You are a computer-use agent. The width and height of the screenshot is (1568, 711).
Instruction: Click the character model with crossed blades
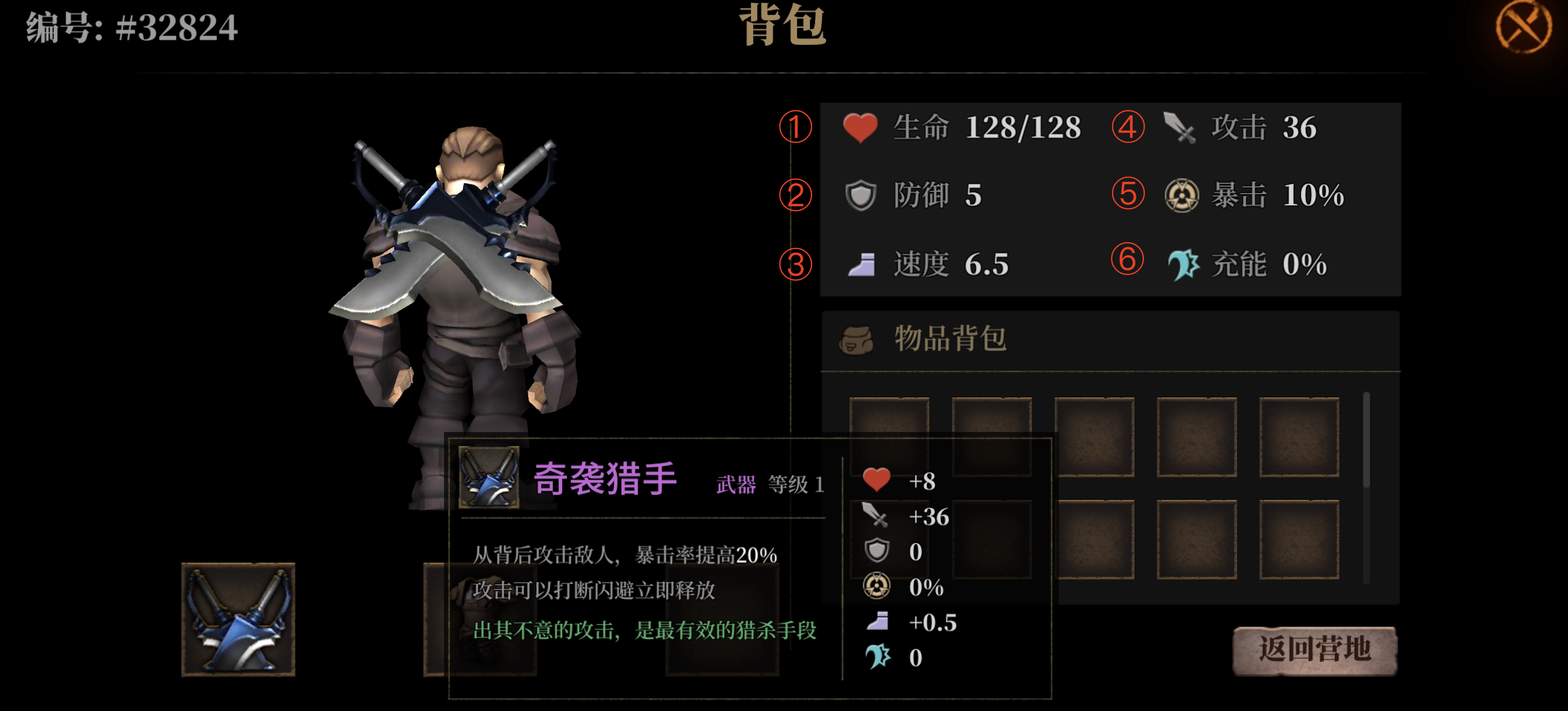point(455,291)
